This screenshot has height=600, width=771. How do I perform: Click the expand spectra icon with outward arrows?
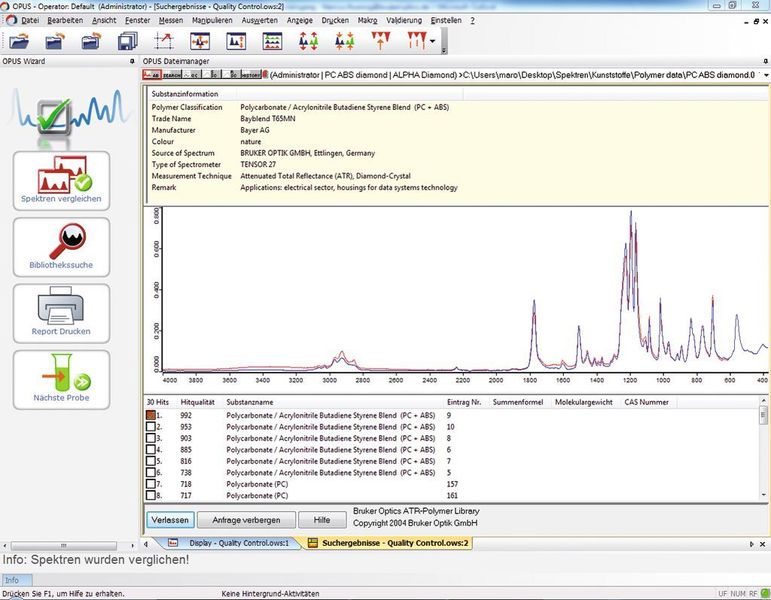pos(308,41)
